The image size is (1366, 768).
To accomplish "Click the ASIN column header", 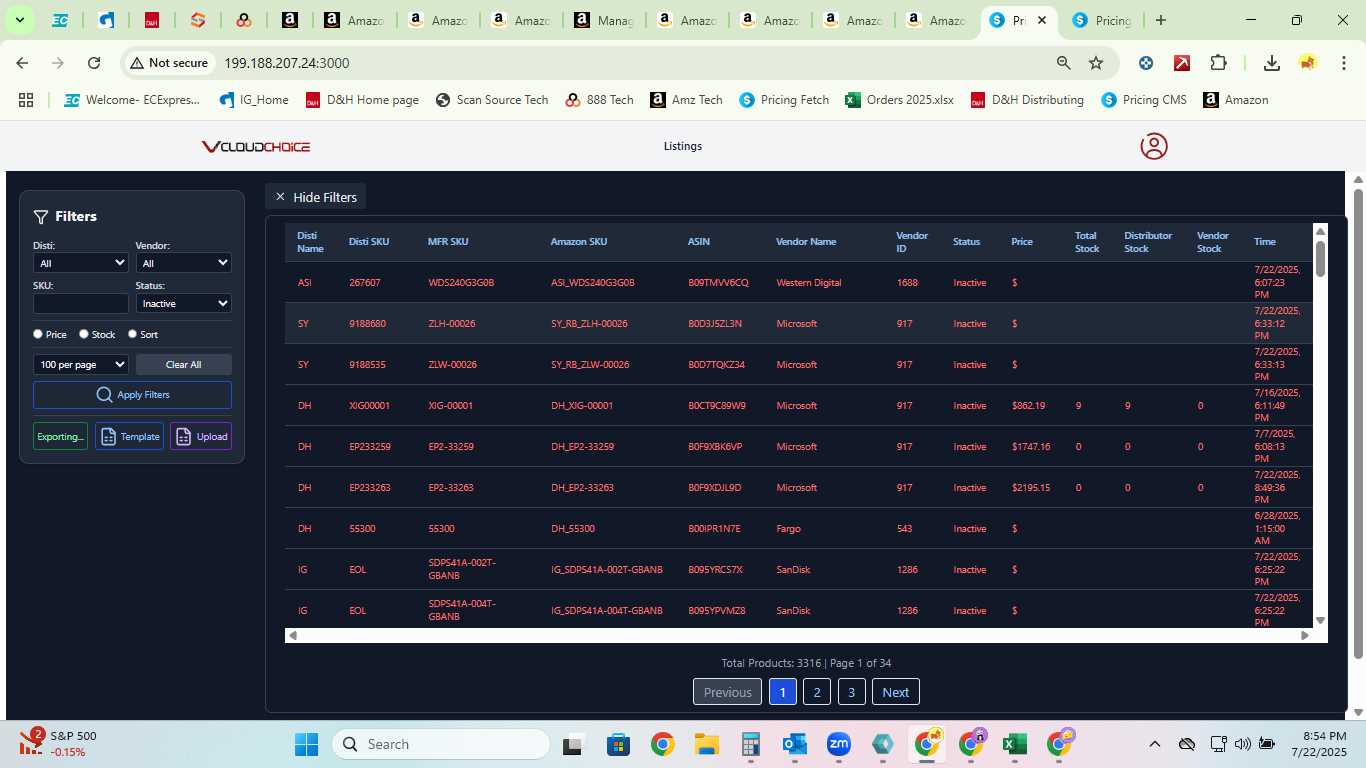I will click(699, 241).
